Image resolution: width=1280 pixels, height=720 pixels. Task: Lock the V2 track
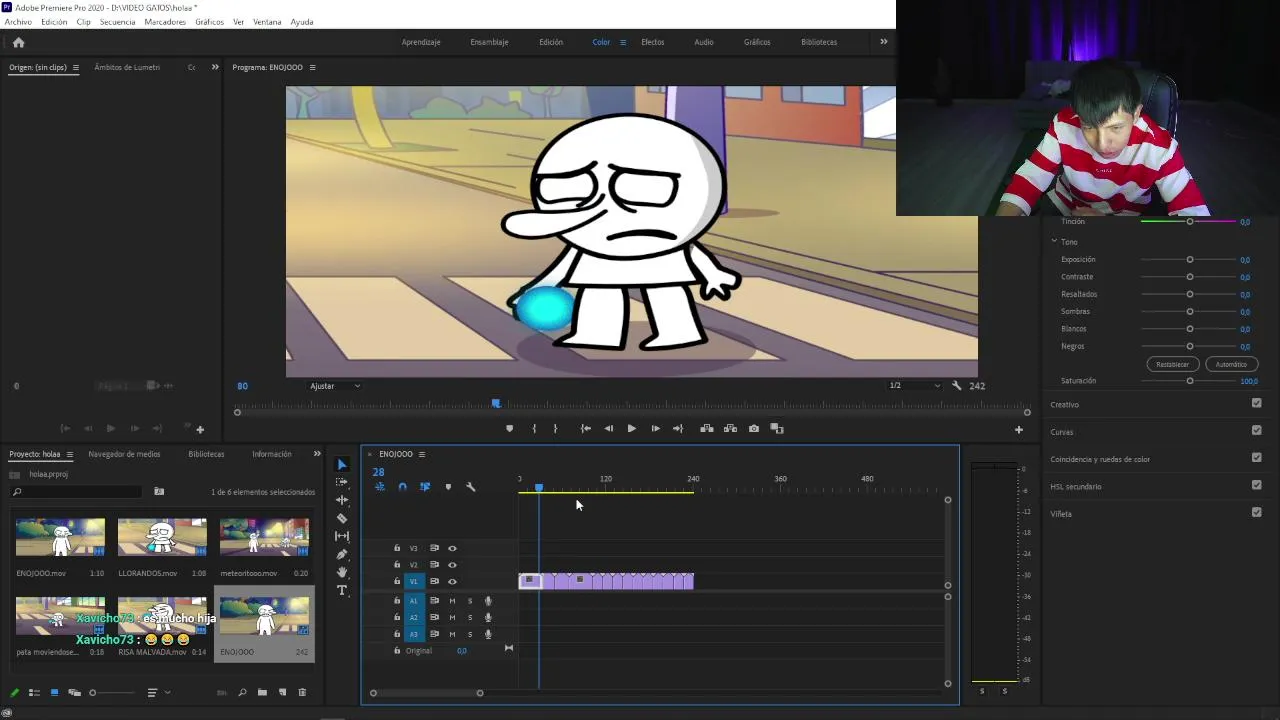(396, 565)
